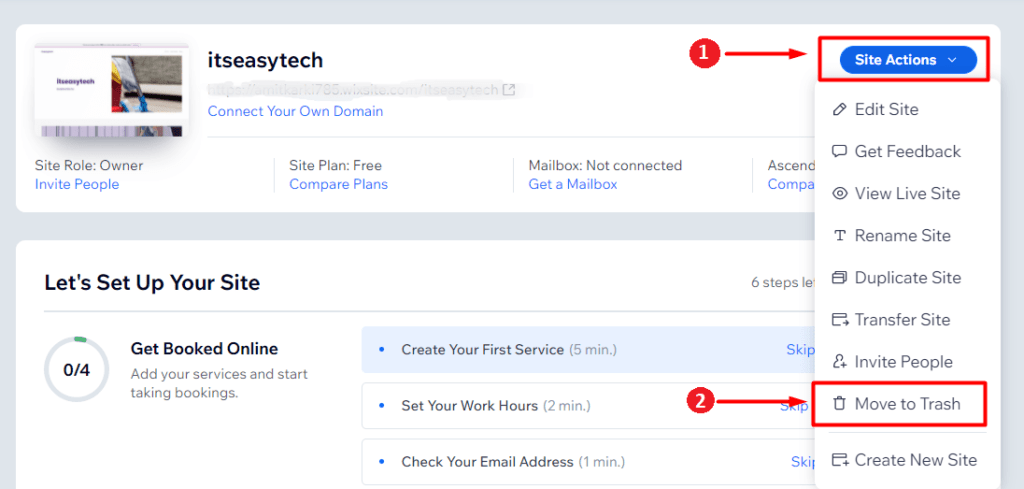Select the Check Your Email Address step
Screen dimensions: 1024x489
click(x=588, y=462)
